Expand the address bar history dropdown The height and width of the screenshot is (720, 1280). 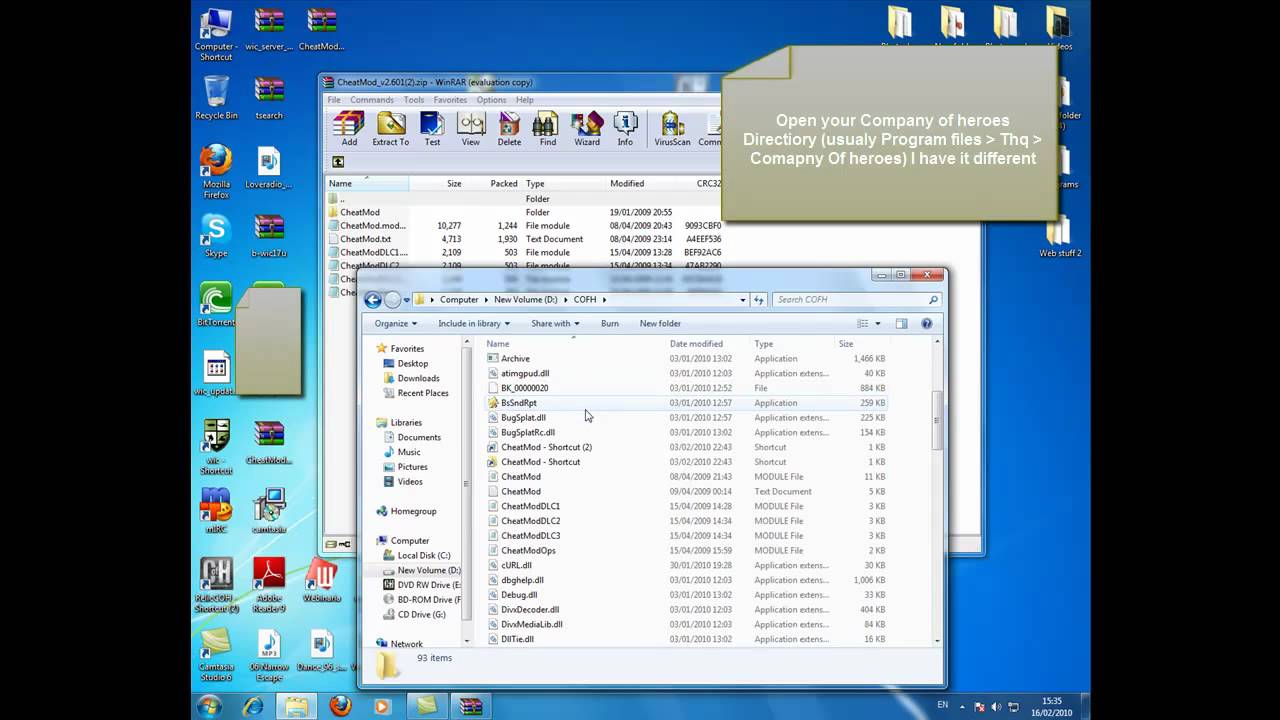click(742, 299)
